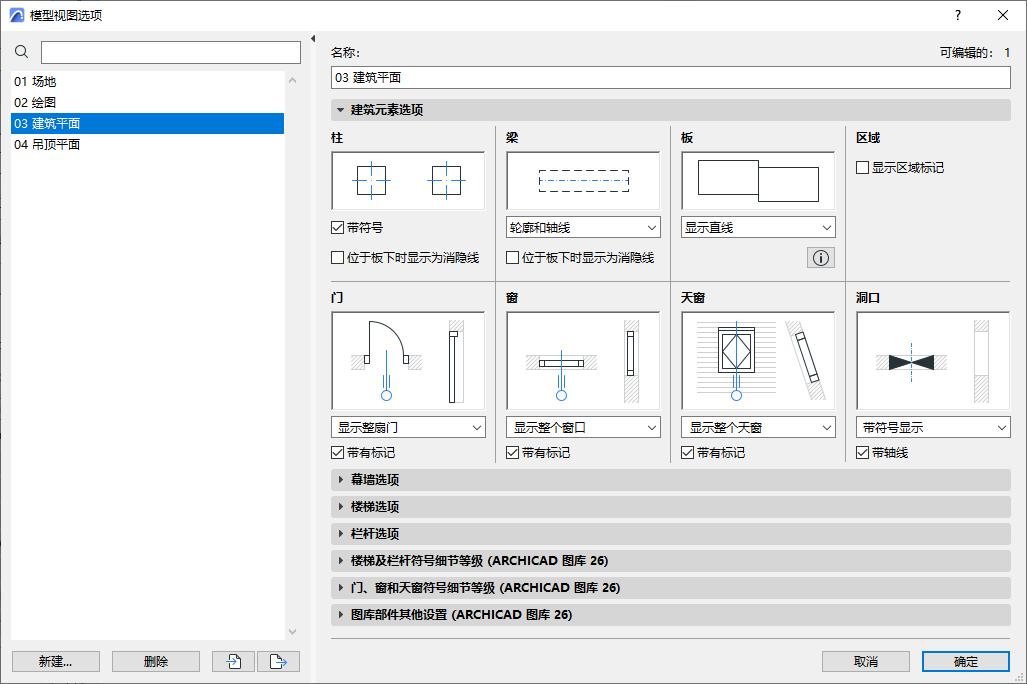
Task: Click the search magnifier icon
Action: point(21,51)
